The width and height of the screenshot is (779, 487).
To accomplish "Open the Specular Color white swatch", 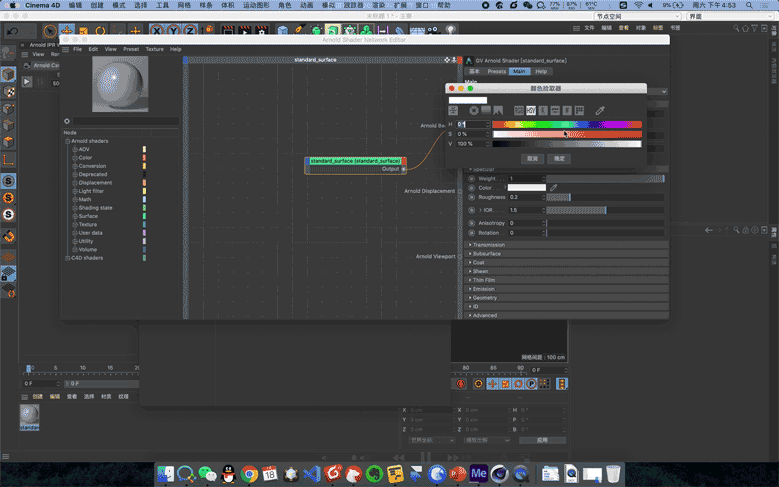I will click(527, 187).
